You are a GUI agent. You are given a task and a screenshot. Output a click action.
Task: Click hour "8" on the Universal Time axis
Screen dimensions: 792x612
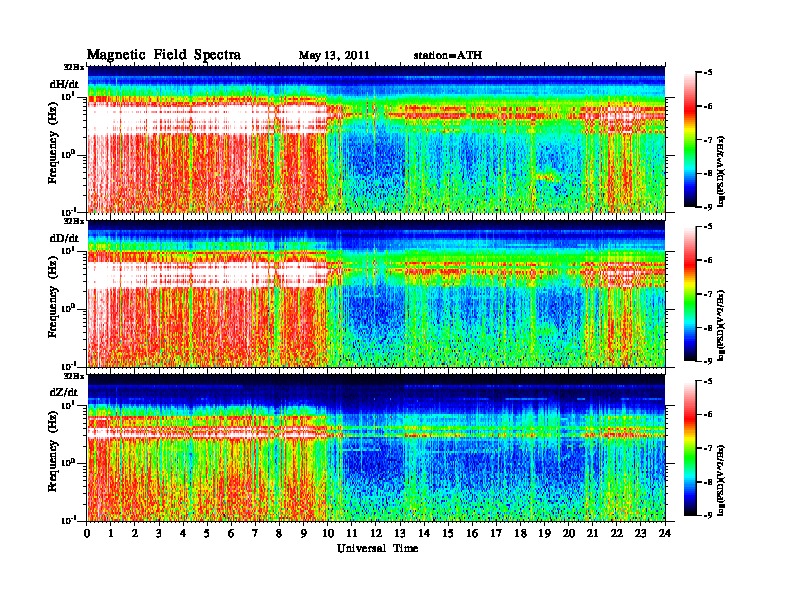279,533
